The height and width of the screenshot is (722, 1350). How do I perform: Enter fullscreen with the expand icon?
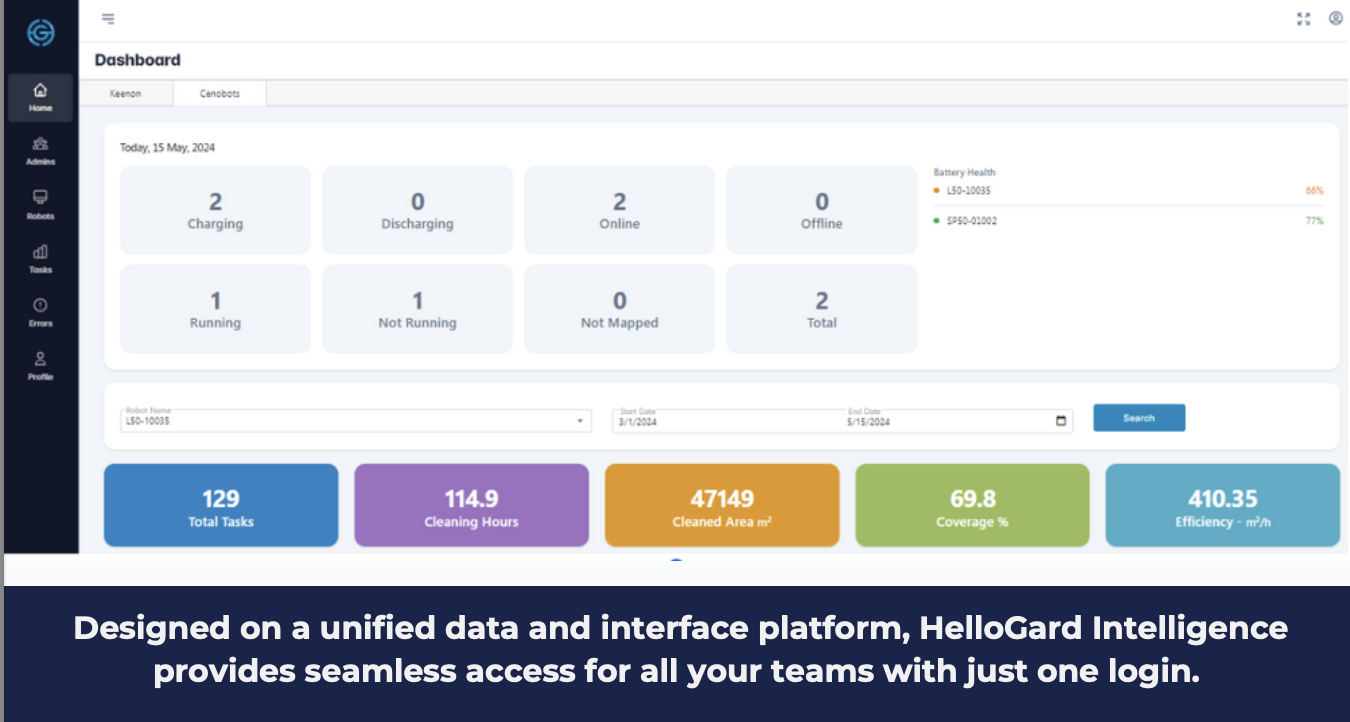click(x=1303, y=19)
